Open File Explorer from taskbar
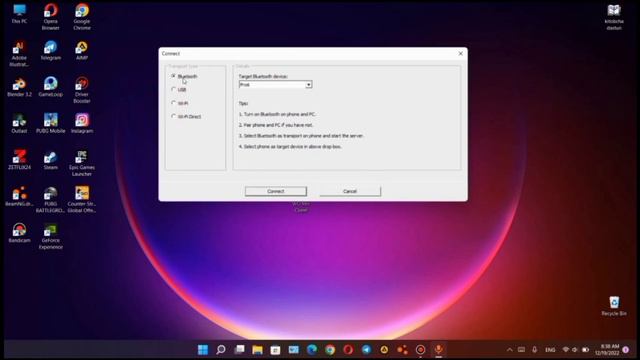 click(x=257, y=350)
